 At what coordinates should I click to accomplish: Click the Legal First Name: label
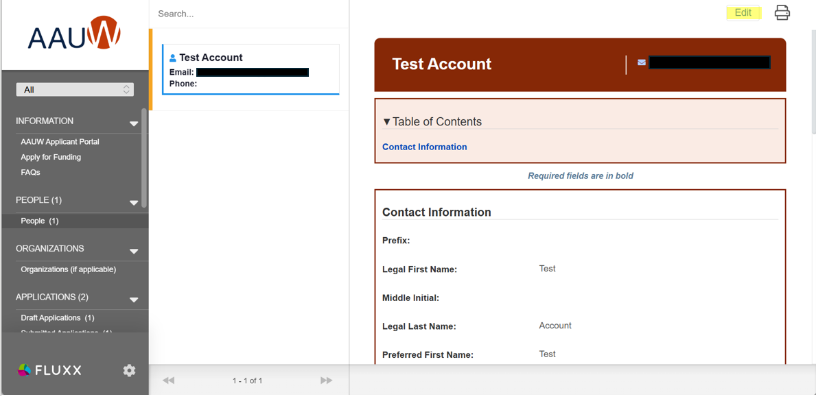[419, 270]
